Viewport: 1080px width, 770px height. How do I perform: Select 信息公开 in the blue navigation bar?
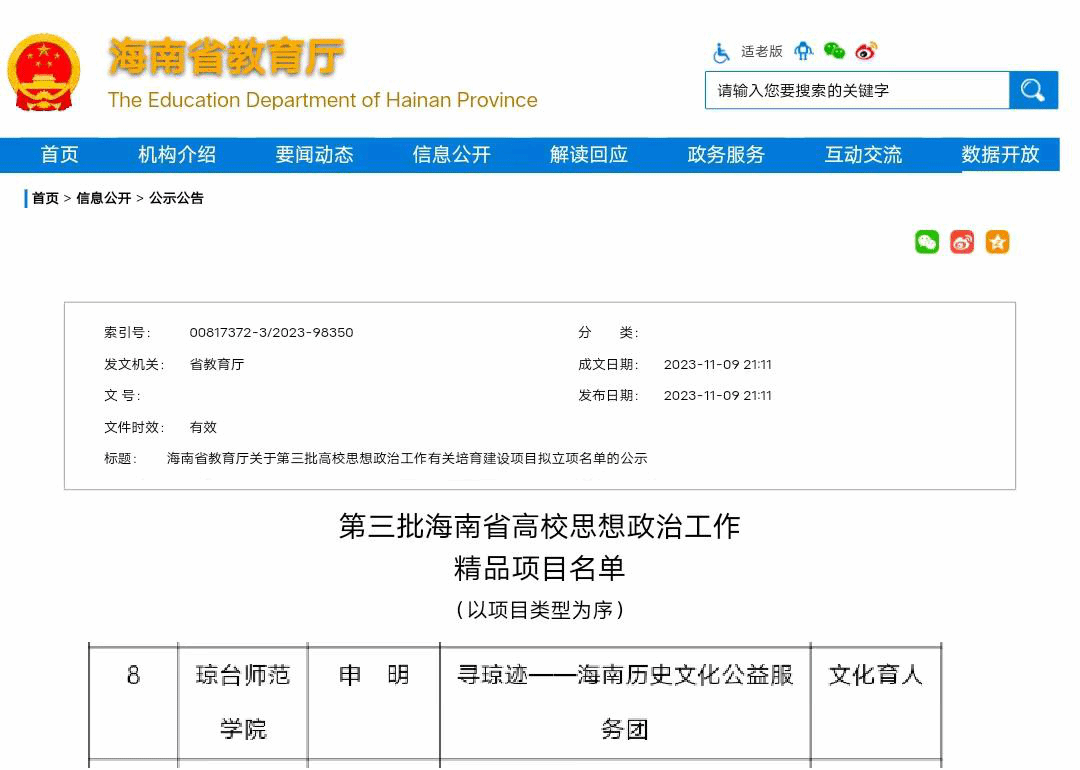pyautogui.click(x=451, y=155)
